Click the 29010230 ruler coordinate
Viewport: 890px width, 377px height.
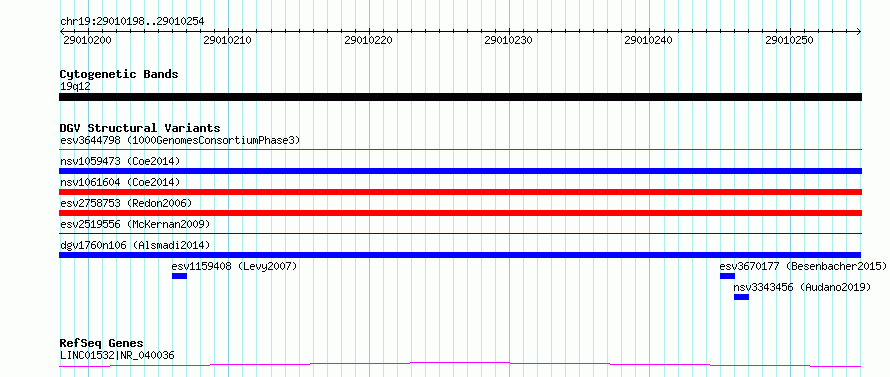(509, 40)
